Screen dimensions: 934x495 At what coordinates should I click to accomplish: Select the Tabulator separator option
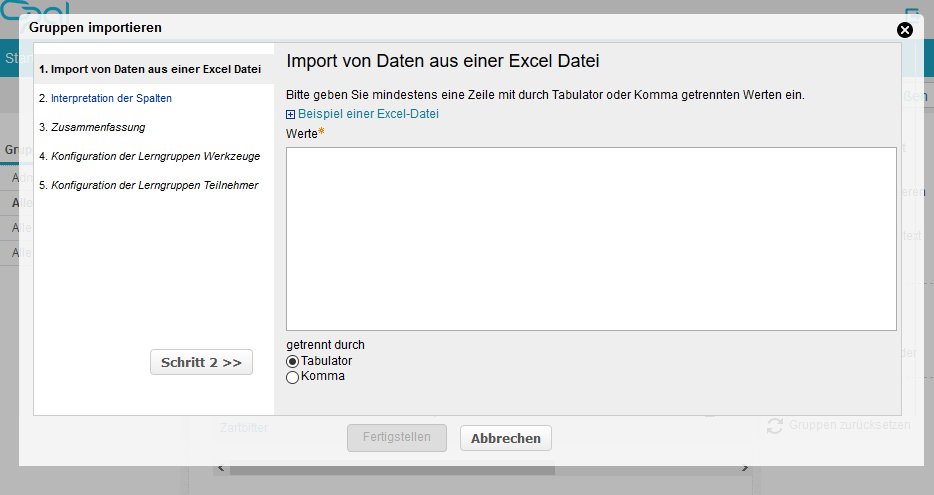point(293,361)
